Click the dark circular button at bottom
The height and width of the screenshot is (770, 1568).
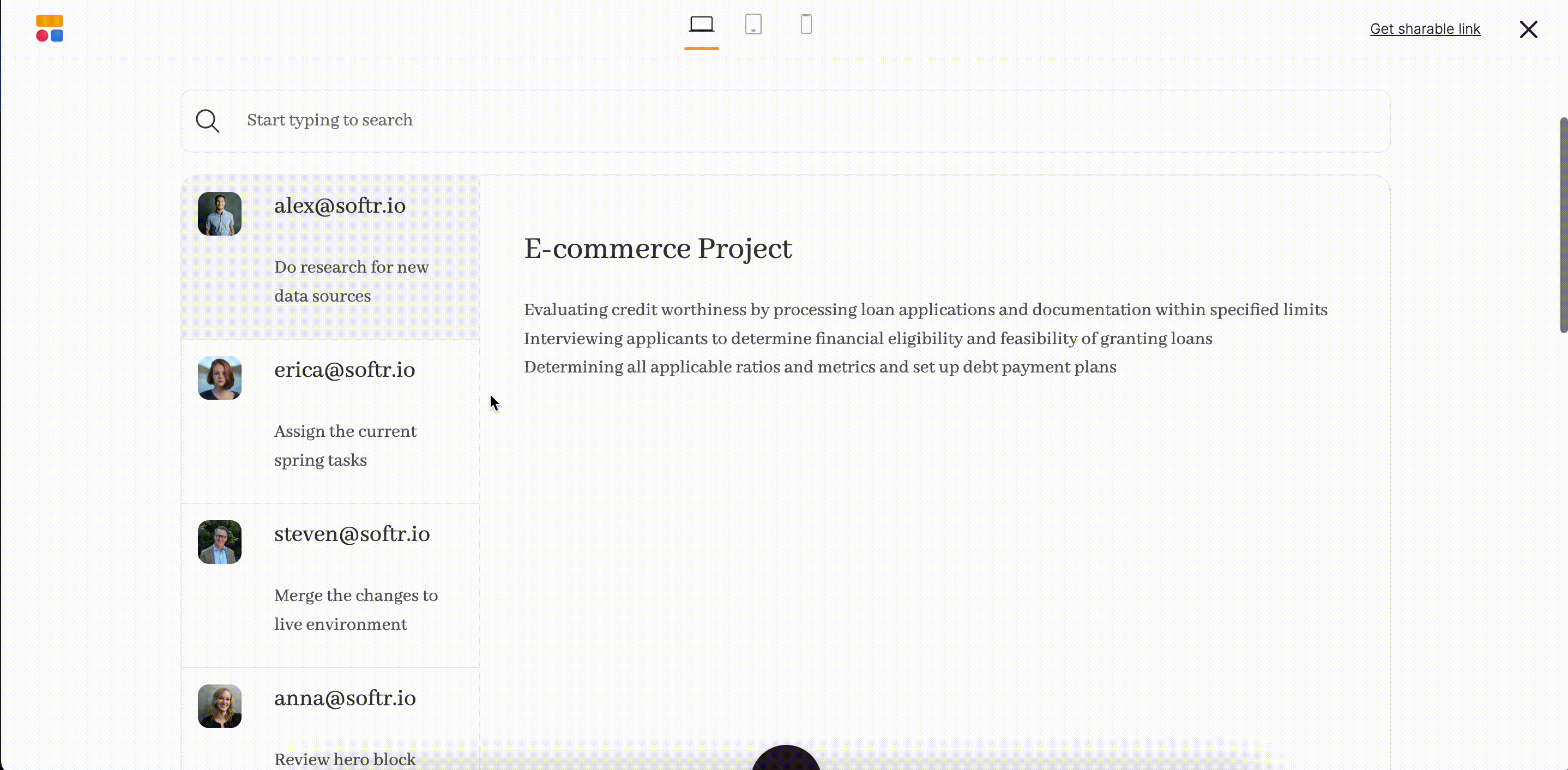(x=786, y=759)
